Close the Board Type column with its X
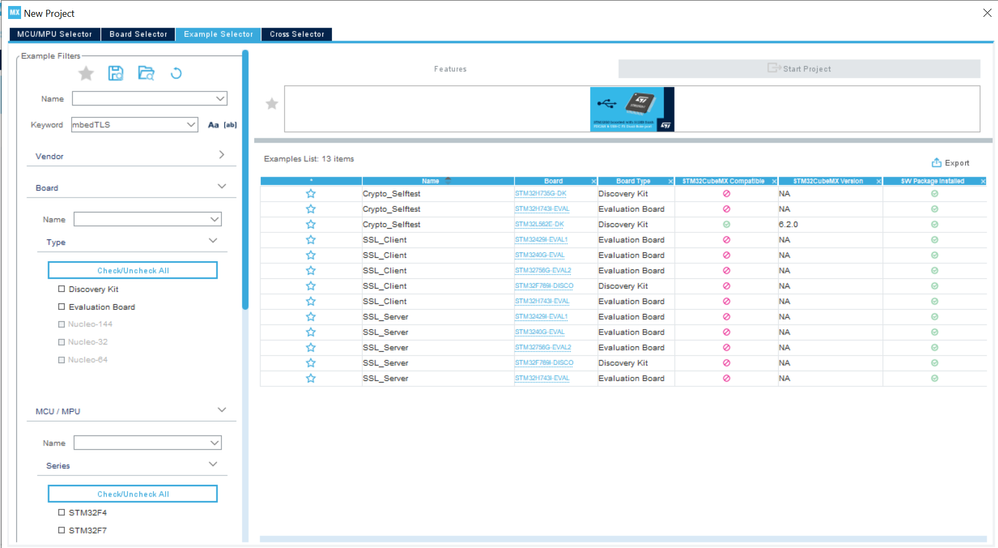This screenshot has height=548, width=998. (x=670, y=181)
